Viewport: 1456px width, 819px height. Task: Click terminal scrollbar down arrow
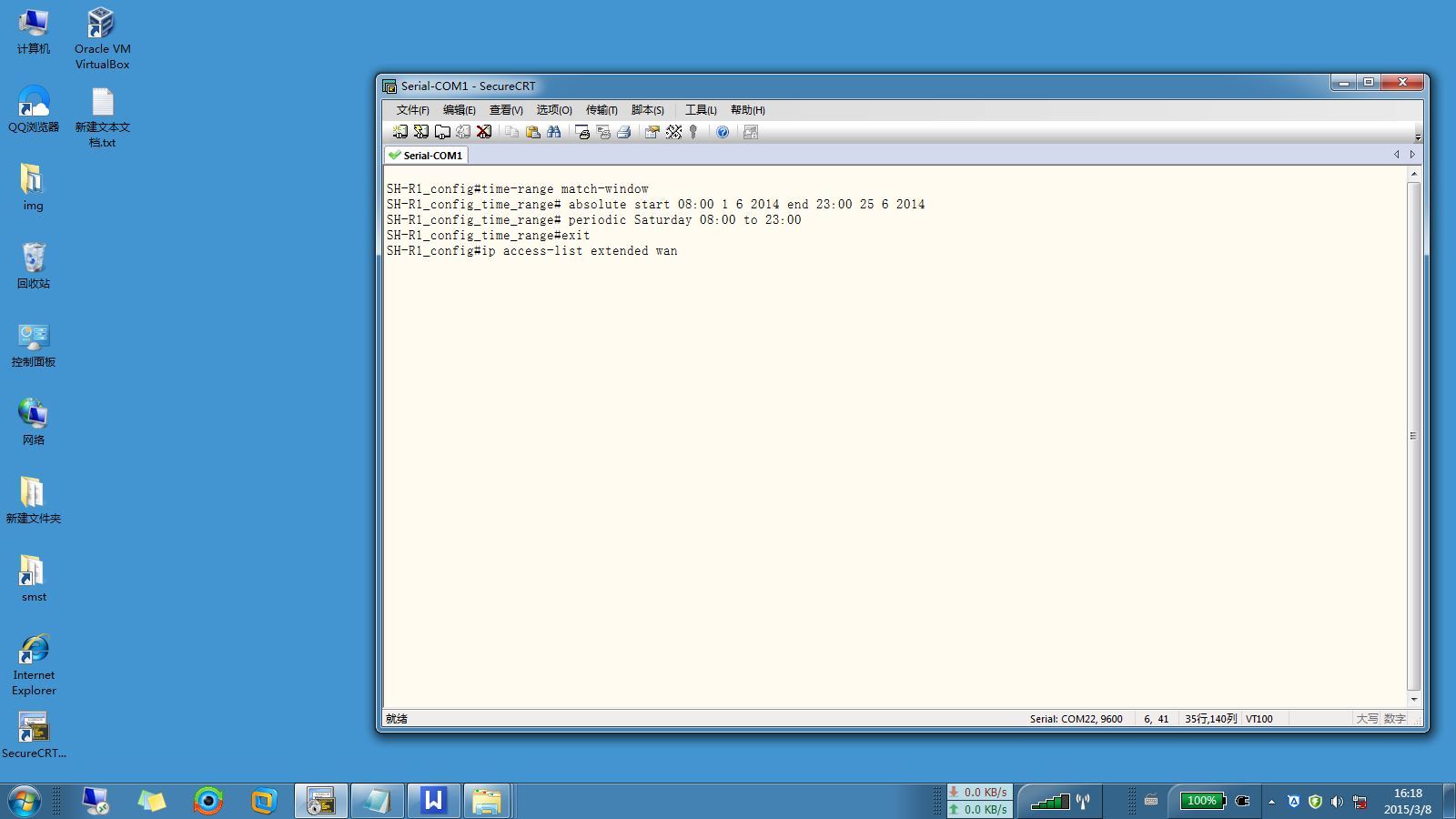tap(1413, 700)
